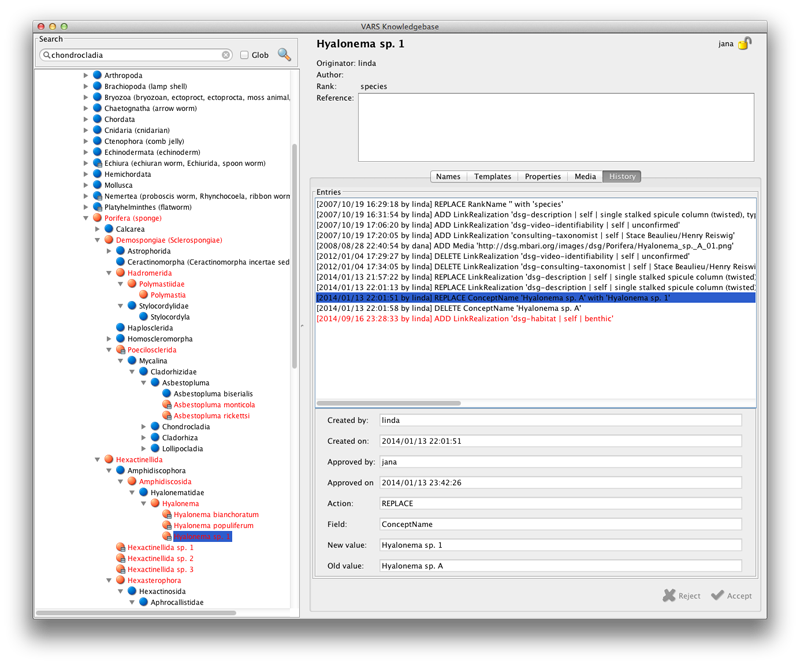Click the Mollusca concept icon
800x665 pixels.
(x=97, y=185)
